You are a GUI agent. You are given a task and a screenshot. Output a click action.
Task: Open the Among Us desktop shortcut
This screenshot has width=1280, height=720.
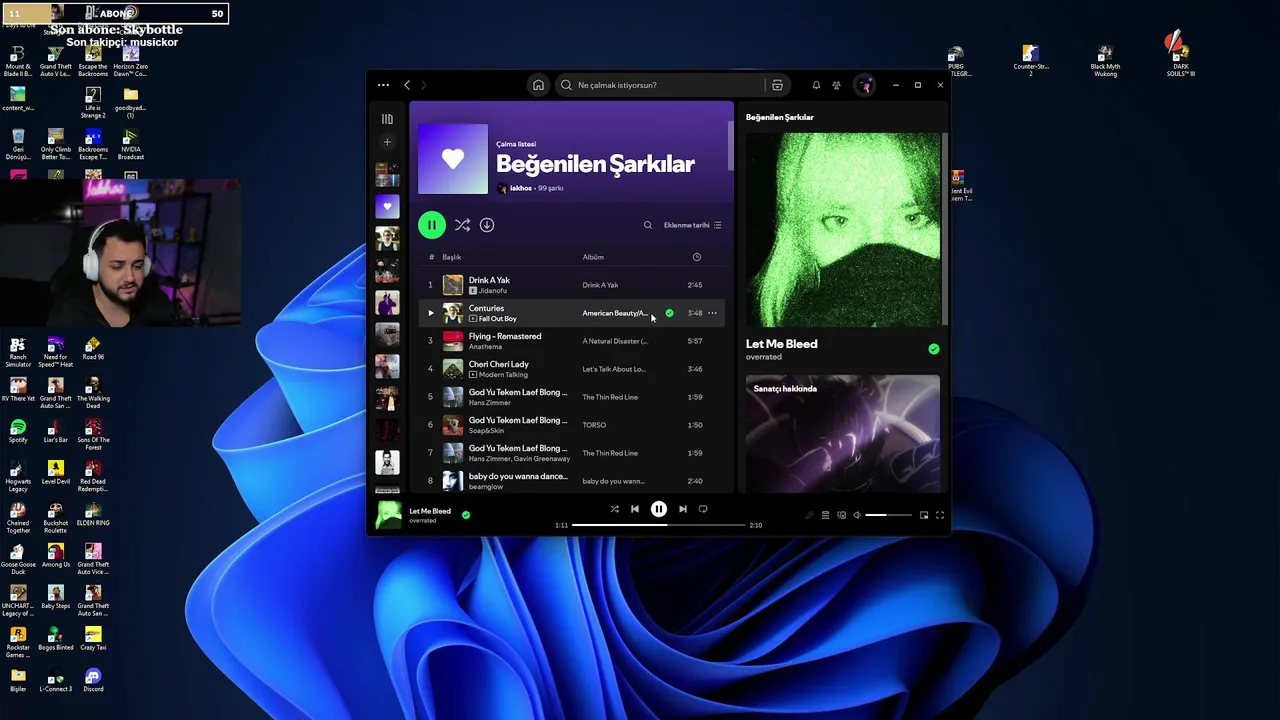[x=56, y=557]
